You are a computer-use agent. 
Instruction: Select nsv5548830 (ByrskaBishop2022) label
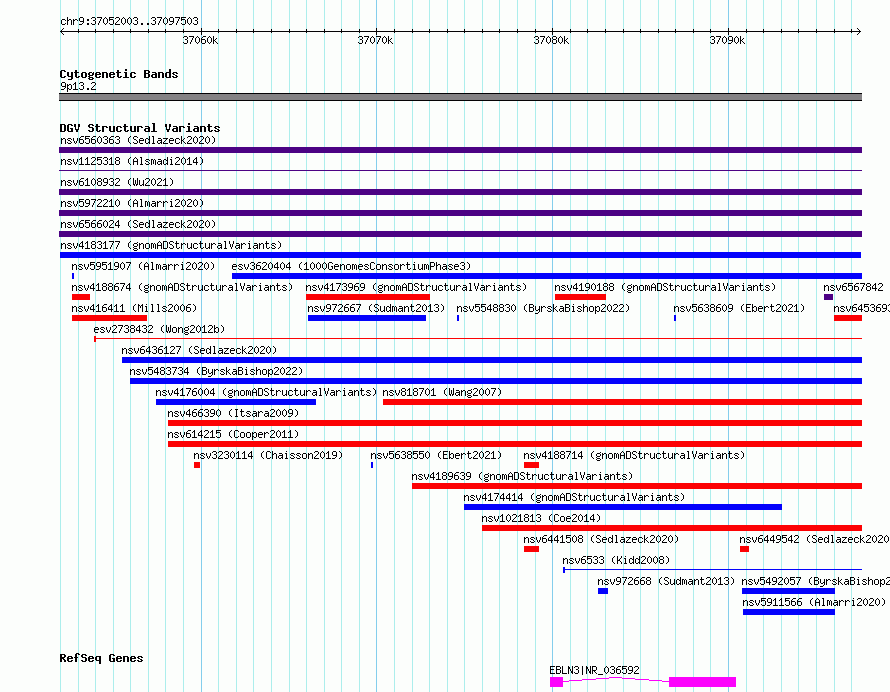pyautogui.click(x=543, y=308)
